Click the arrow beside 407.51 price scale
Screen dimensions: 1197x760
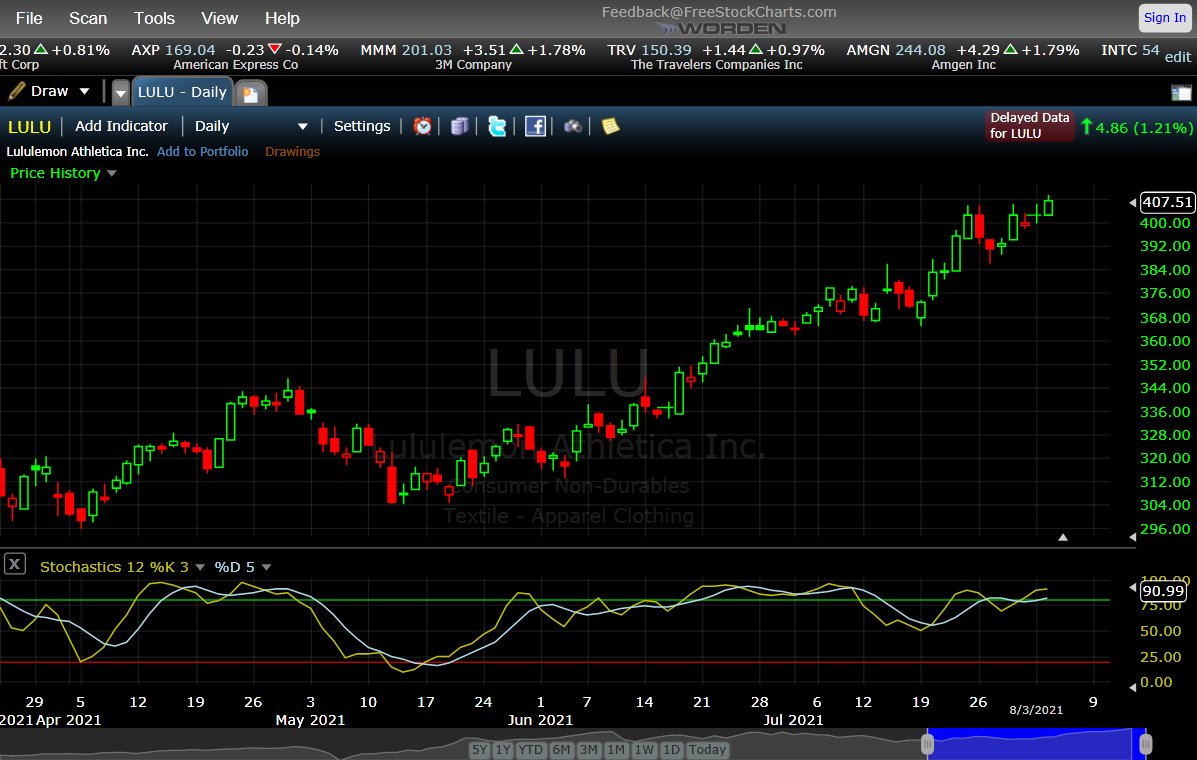1132,202
